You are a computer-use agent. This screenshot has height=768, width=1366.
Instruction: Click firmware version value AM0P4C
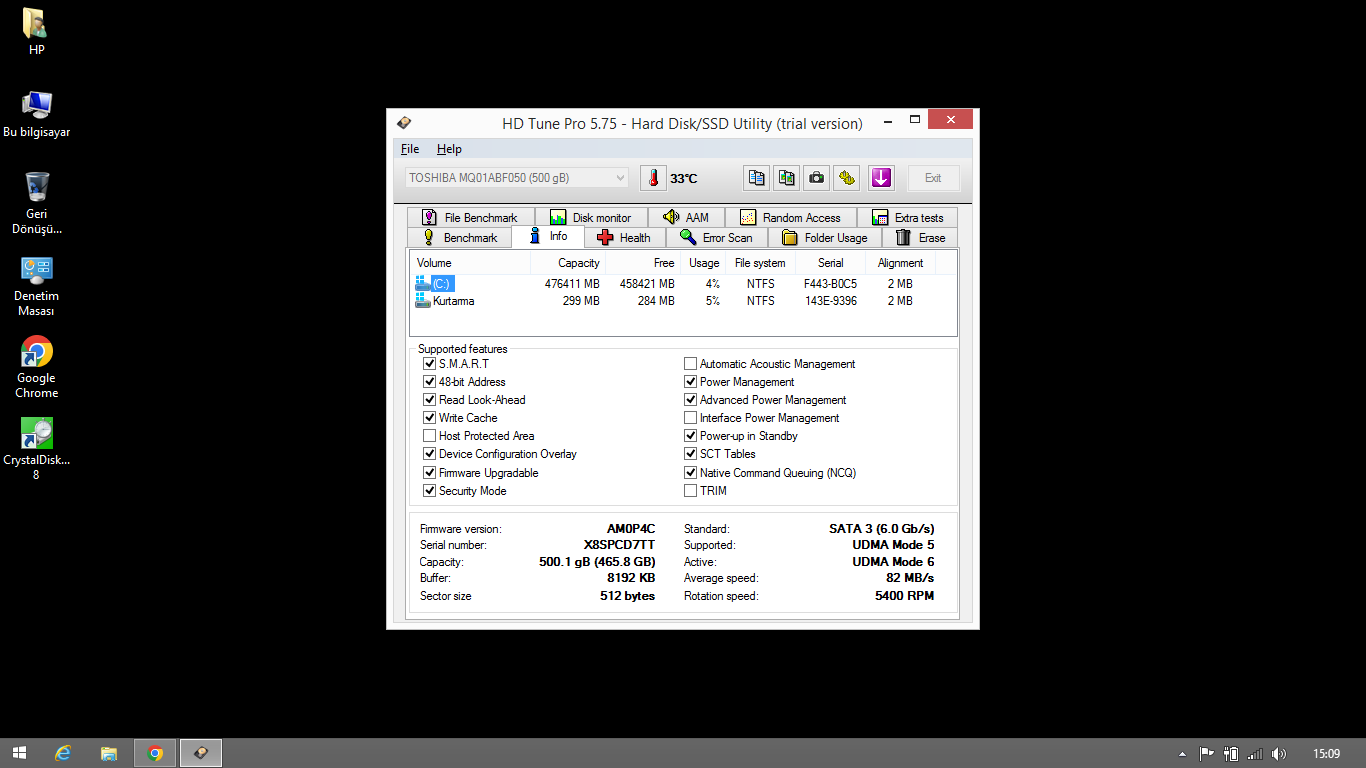631,529
